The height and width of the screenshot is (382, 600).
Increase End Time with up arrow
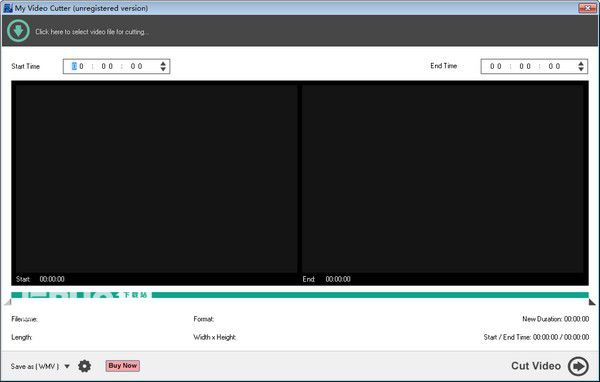pyautogui.click(x=581, y=64)
